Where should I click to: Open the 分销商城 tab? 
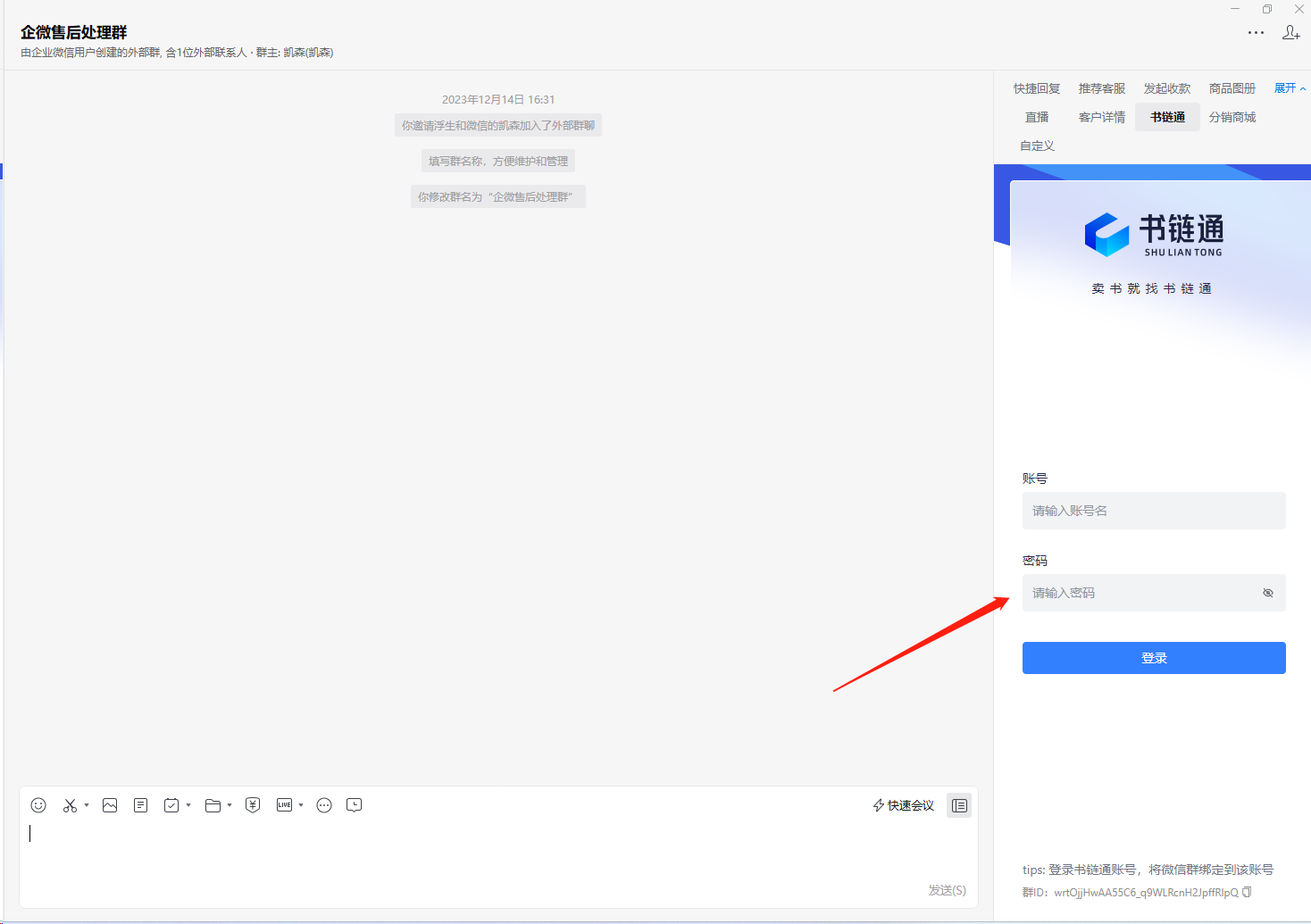(1232, 117)
